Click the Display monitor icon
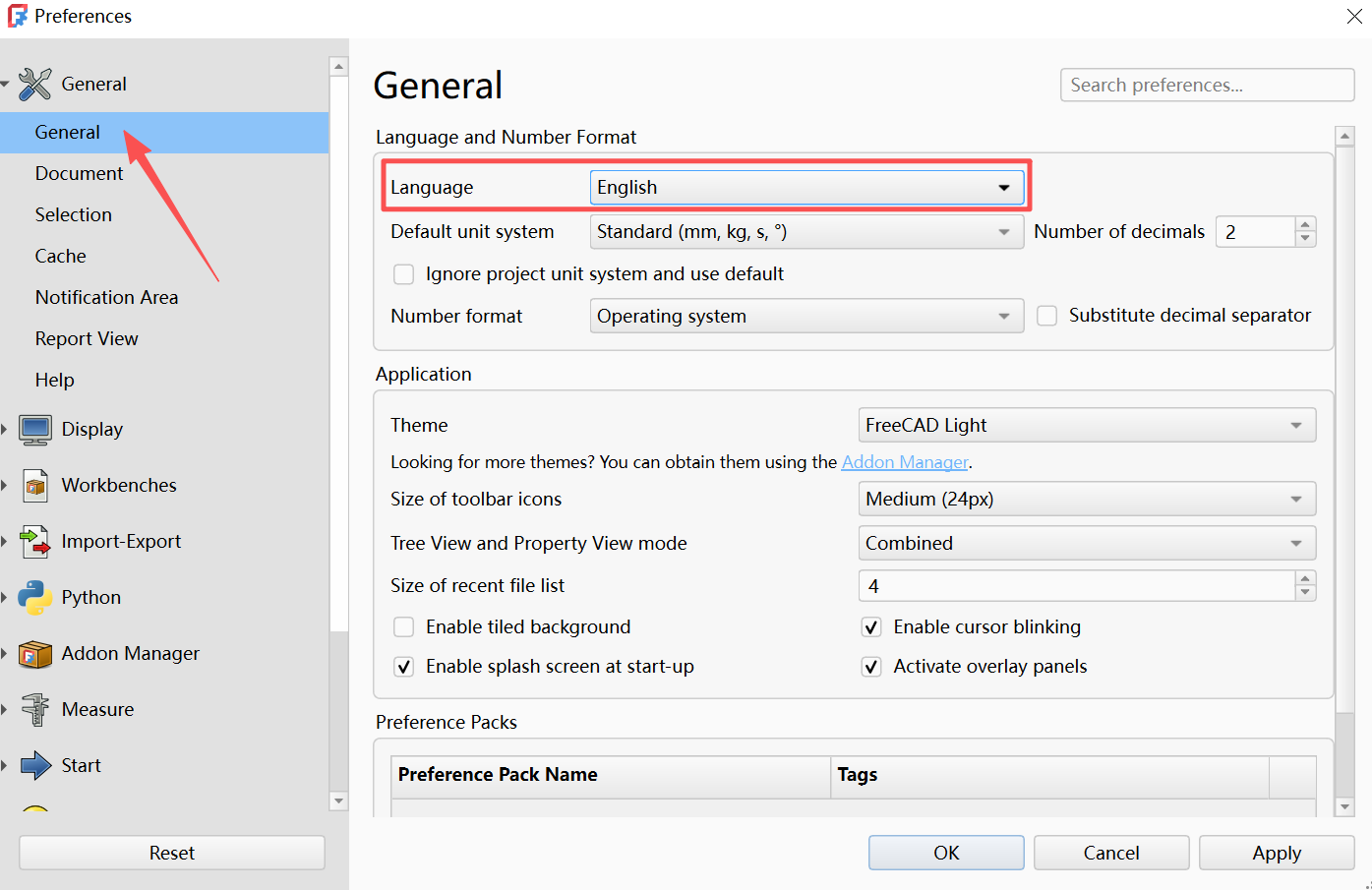The image size is (1372, 890). click(x=35, y=429)
